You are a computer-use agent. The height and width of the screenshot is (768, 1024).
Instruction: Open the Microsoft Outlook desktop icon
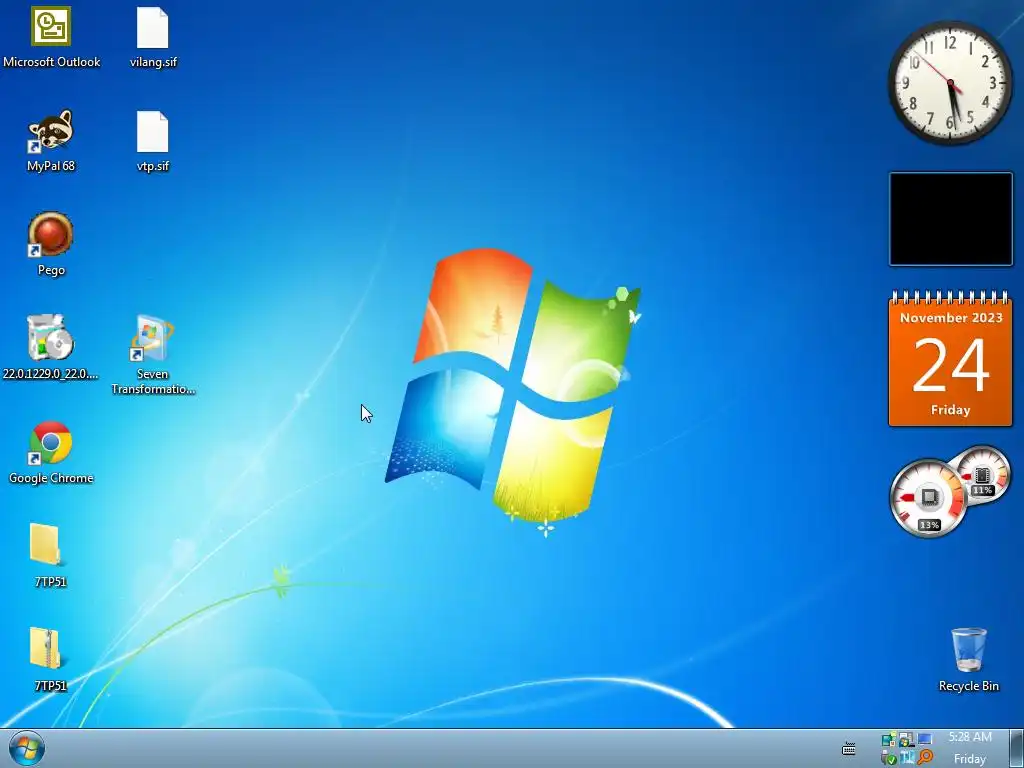[x=51, y=37]
